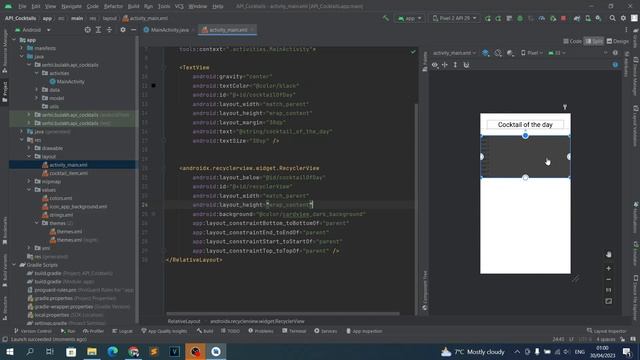The height and width of the screenshot is (360, 640).
Task: Expand the mipmap folder node
Action: click(x=29, y=181)
